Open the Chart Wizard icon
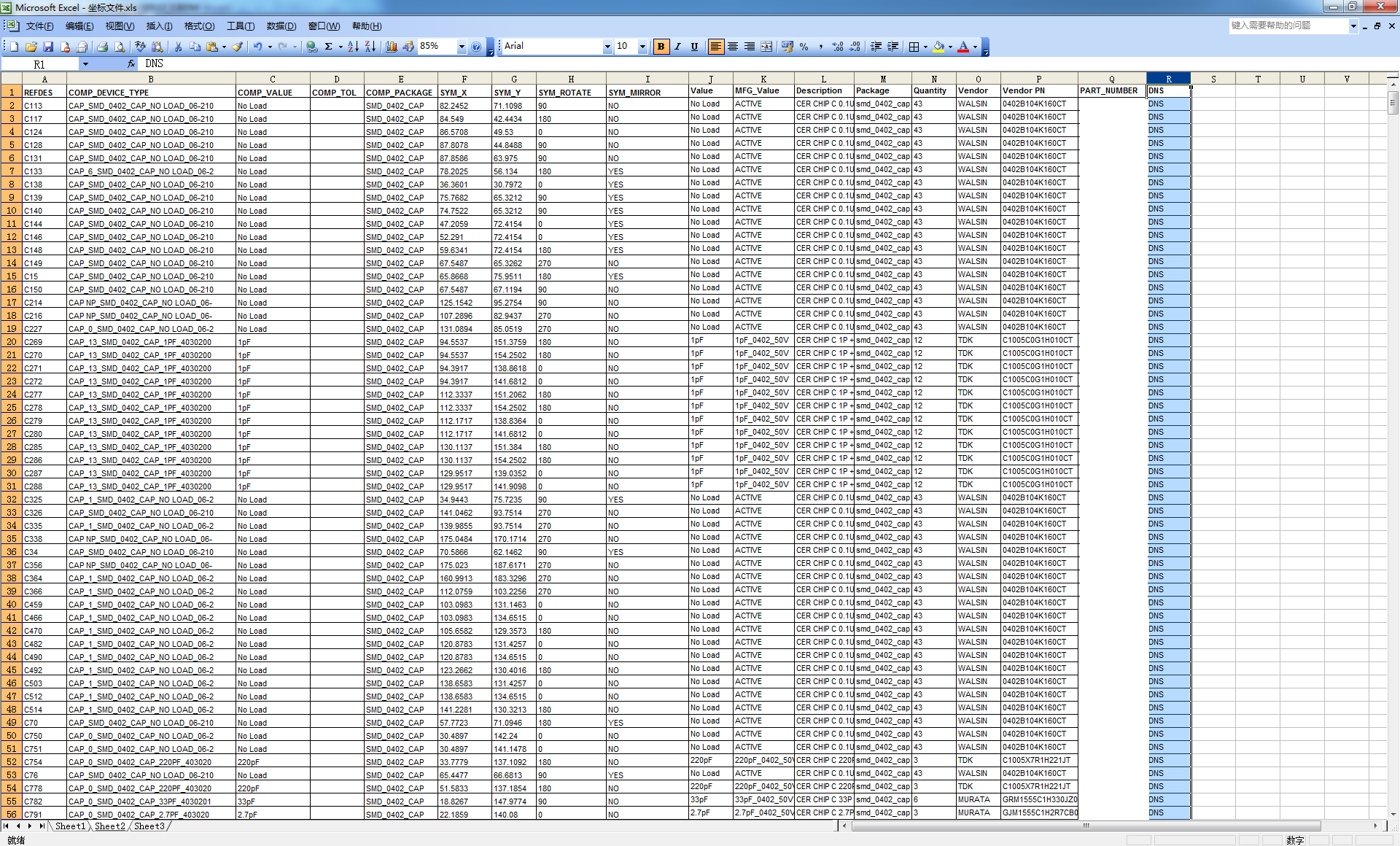 [392, 47]
